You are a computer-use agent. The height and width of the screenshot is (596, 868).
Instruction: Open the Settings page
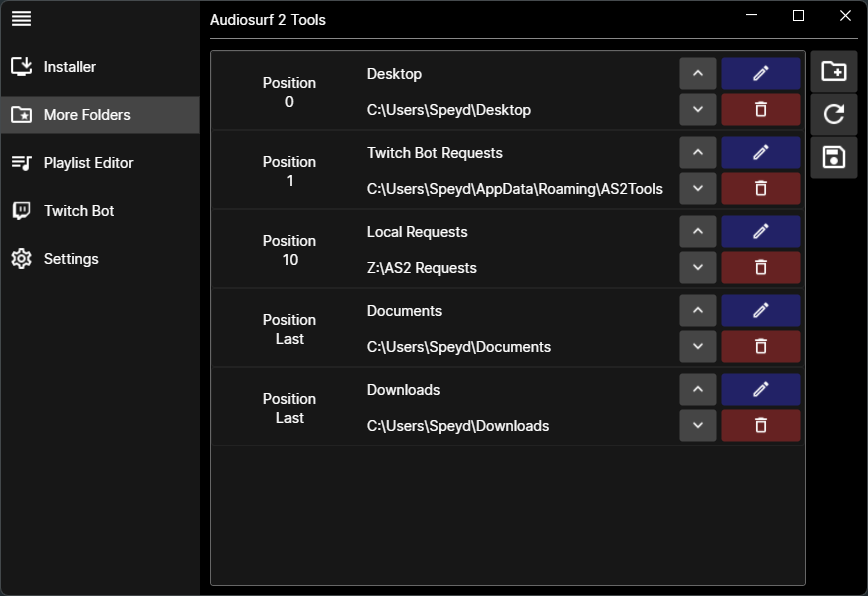100,259
